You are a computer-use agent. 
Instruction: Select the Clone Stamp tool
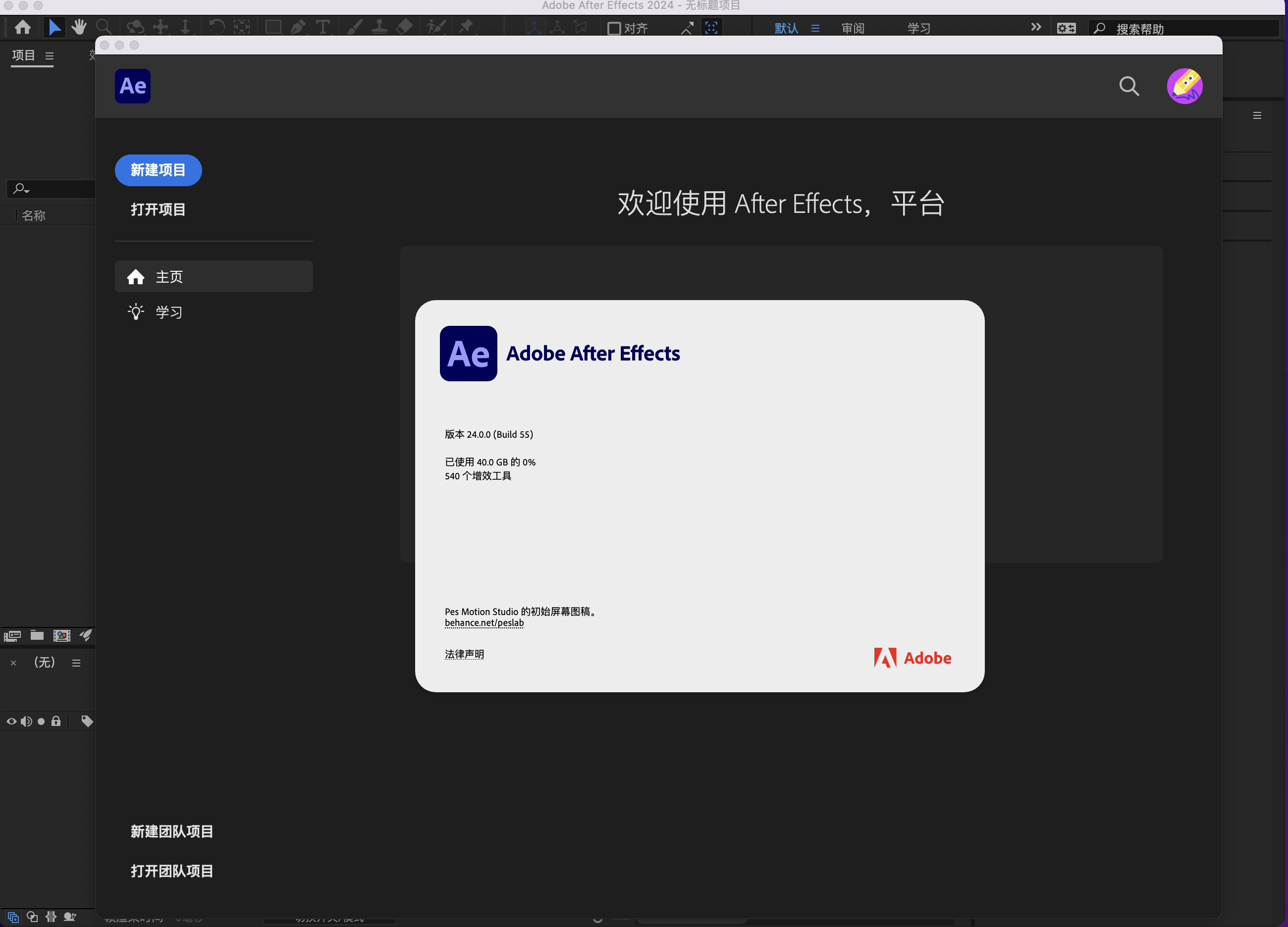(379, 27)
